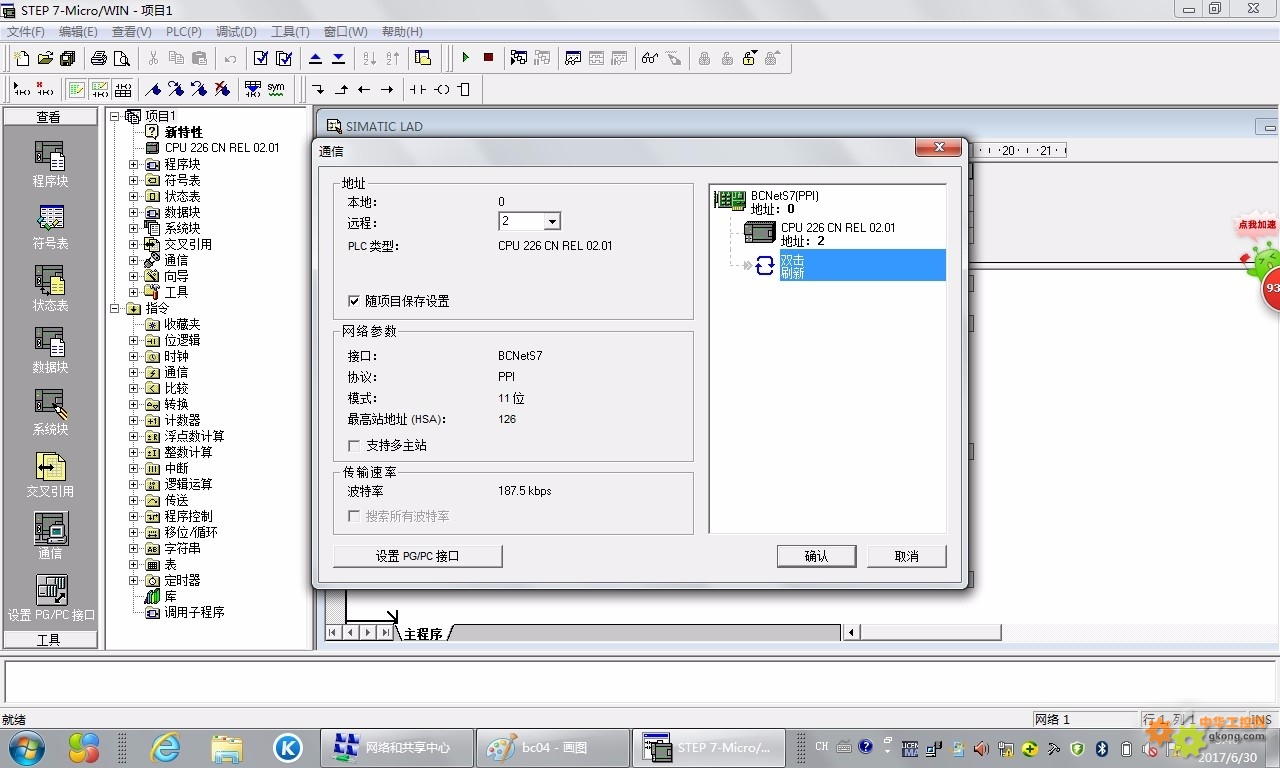Expand 计数器 instruction folder

tap(133, 420)
